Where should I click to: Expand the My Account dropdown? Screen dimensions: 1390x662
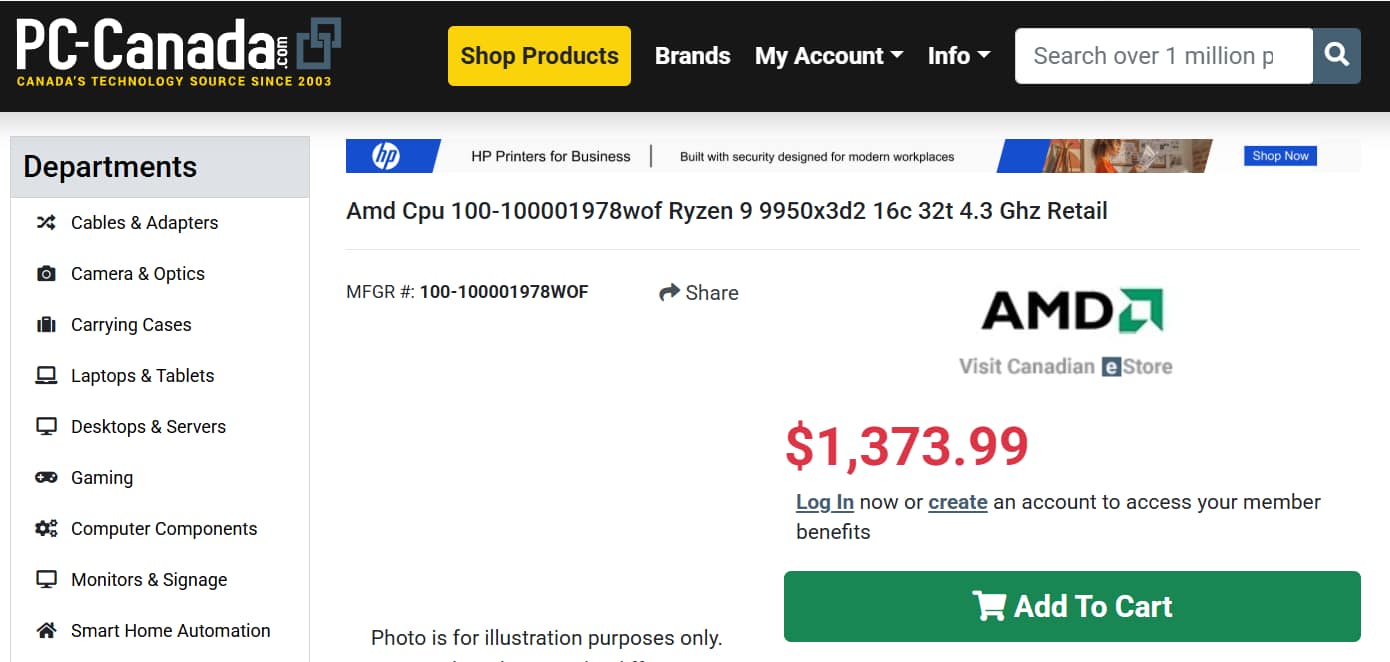828,56
